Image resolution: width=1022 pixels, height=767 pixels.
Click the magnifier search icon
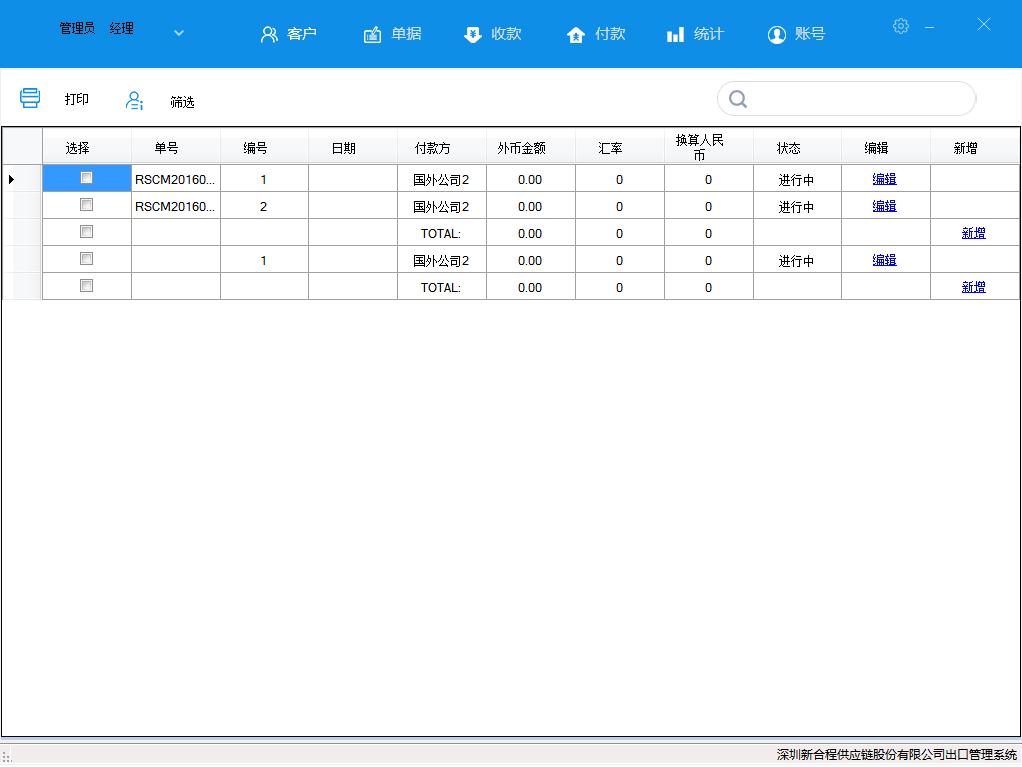coord(738,99)
